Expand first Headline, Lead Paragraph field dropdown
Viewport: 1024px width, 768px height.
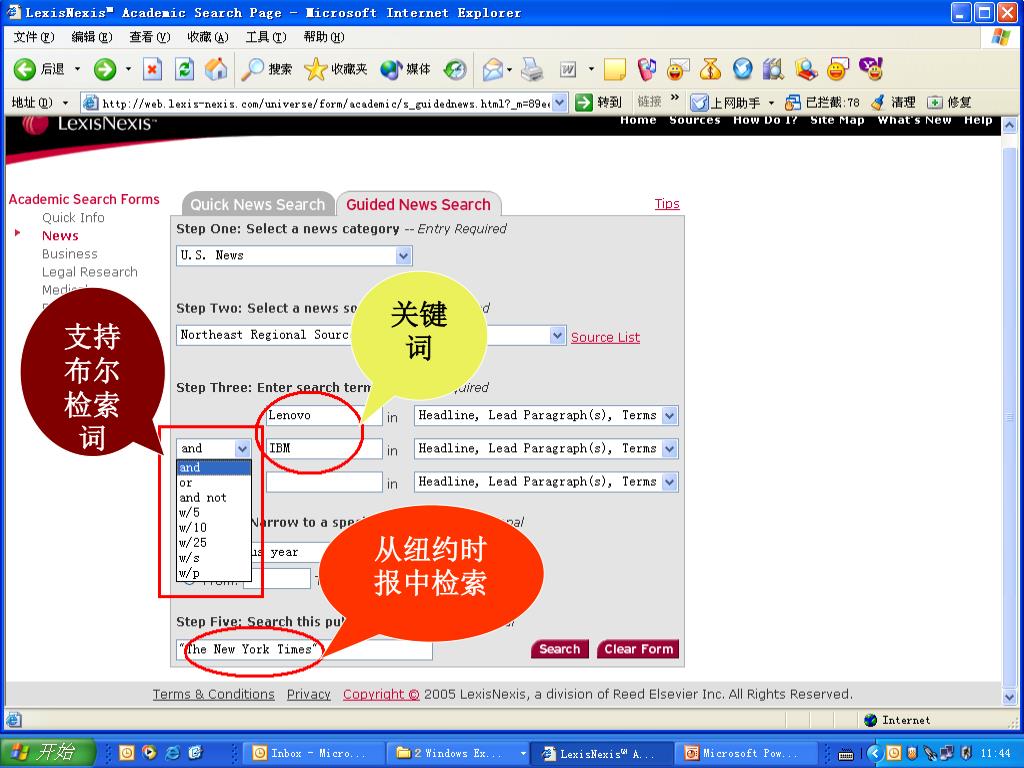pyautogui.click(x=669, y=415)
